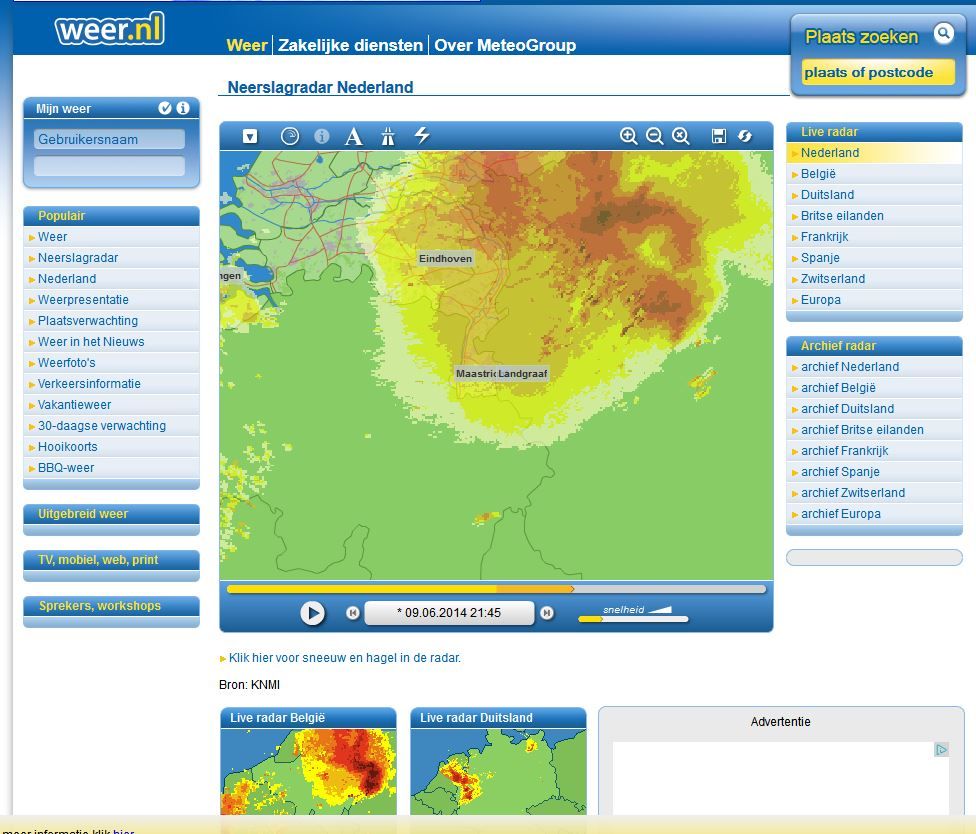Toggle place name labels (A icon)
This screenshot has width=976, height=834.
[354, 137]
